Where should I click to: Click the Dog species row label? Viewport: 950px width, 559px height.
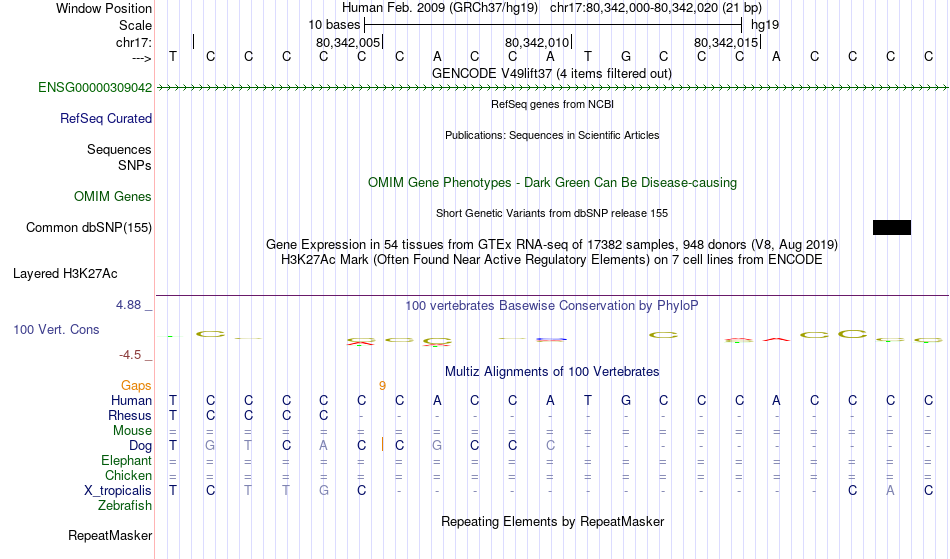tap(141, 446)
